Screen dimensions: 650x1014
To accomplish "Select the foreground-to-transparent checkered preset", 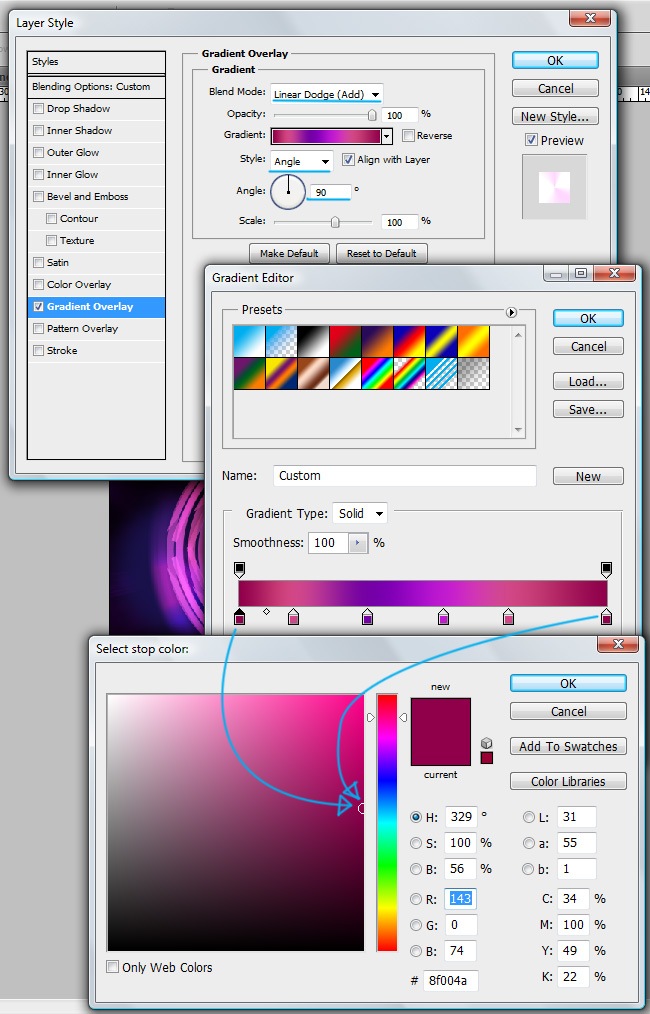I will tap(281, 341).
